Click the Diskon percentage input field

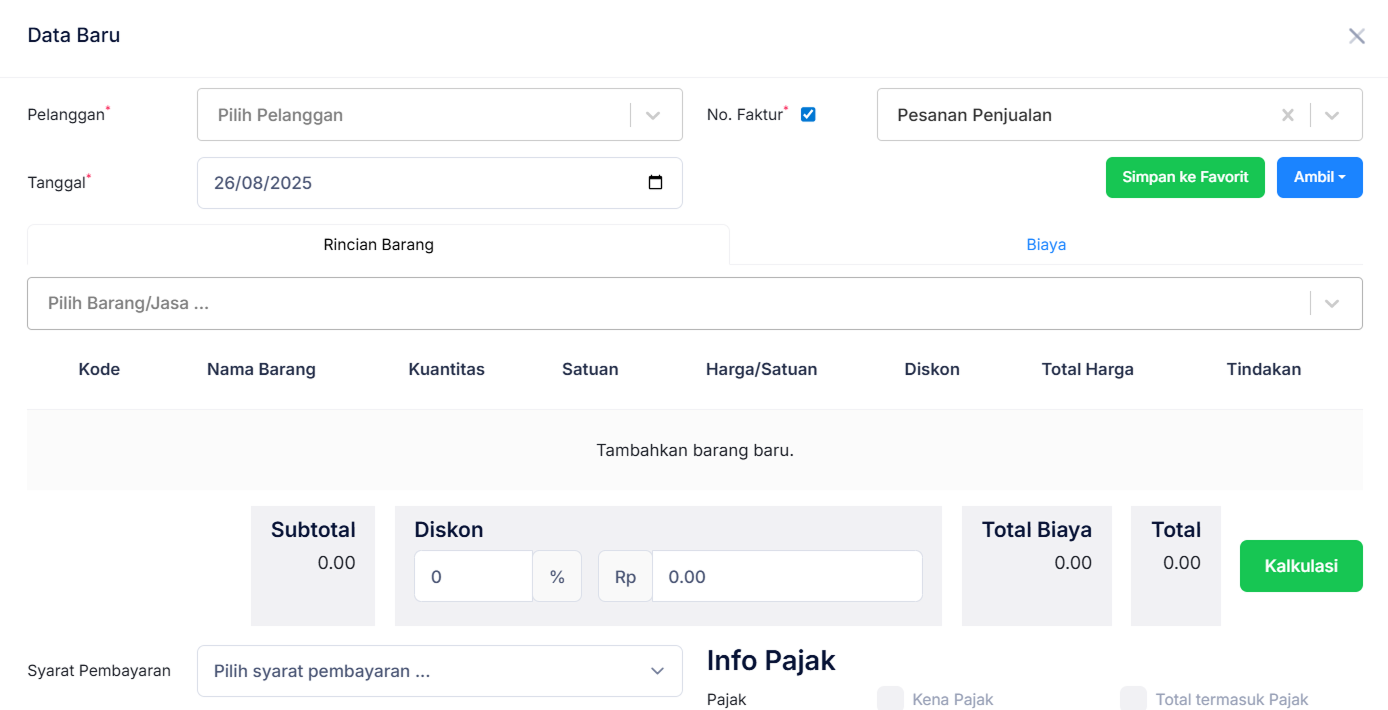474,576
